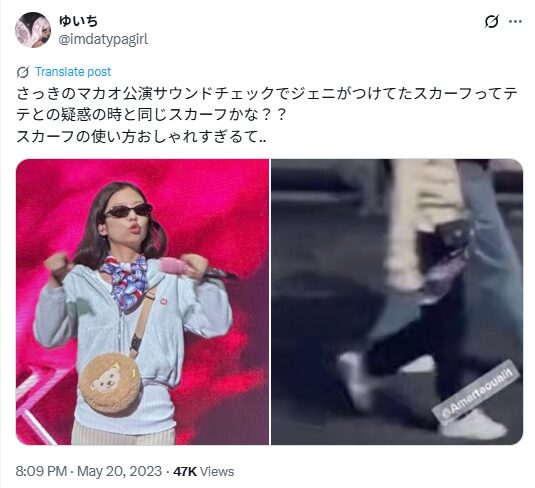Image resolution: width=535 pixels, height=488 pixels.
Task: Open the display name ゆいち
Action: pyautogui.click(x=78, y=21)
